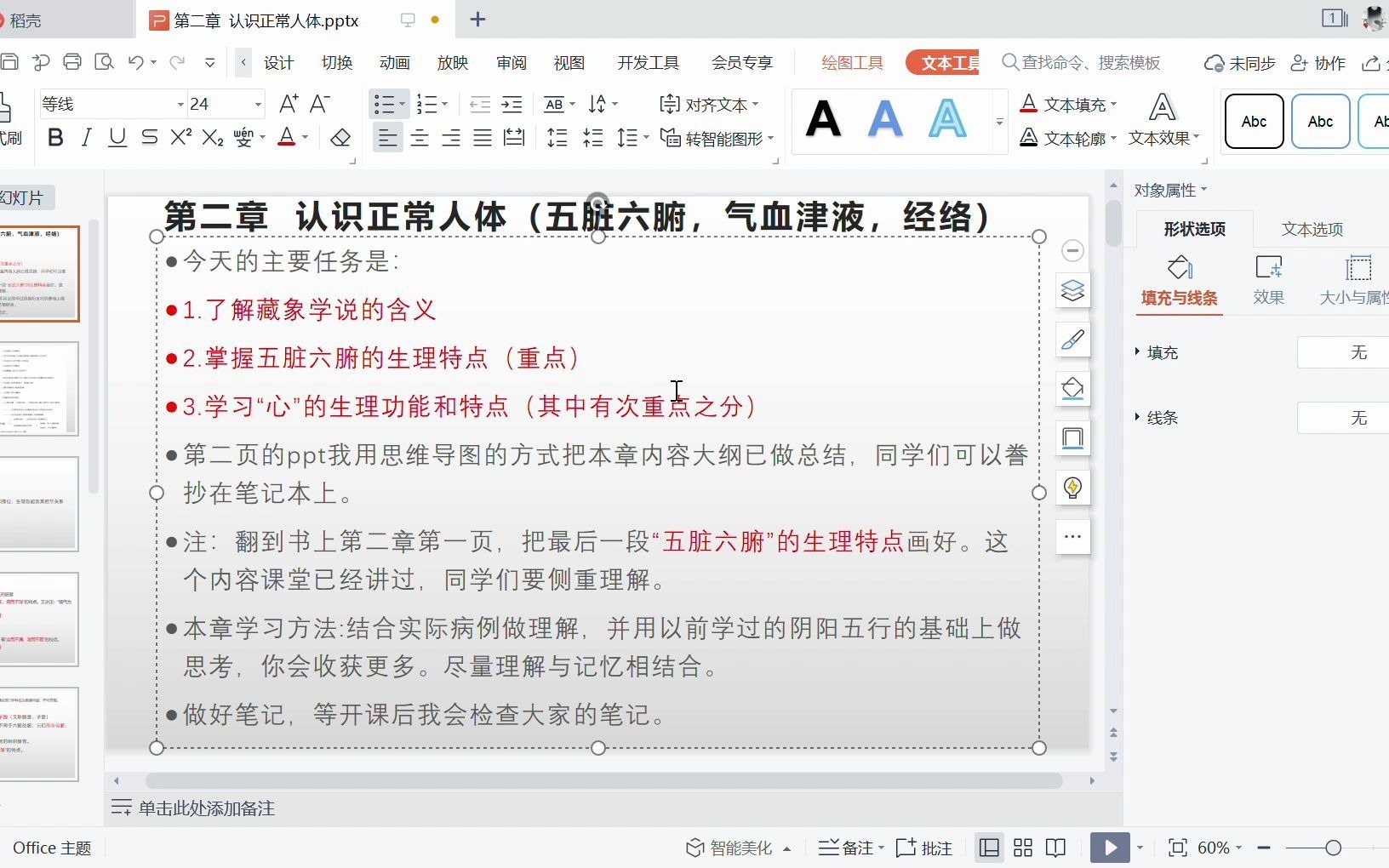Decrease font size with A- icon
The image size is (1389, 868).
point(320,104)
